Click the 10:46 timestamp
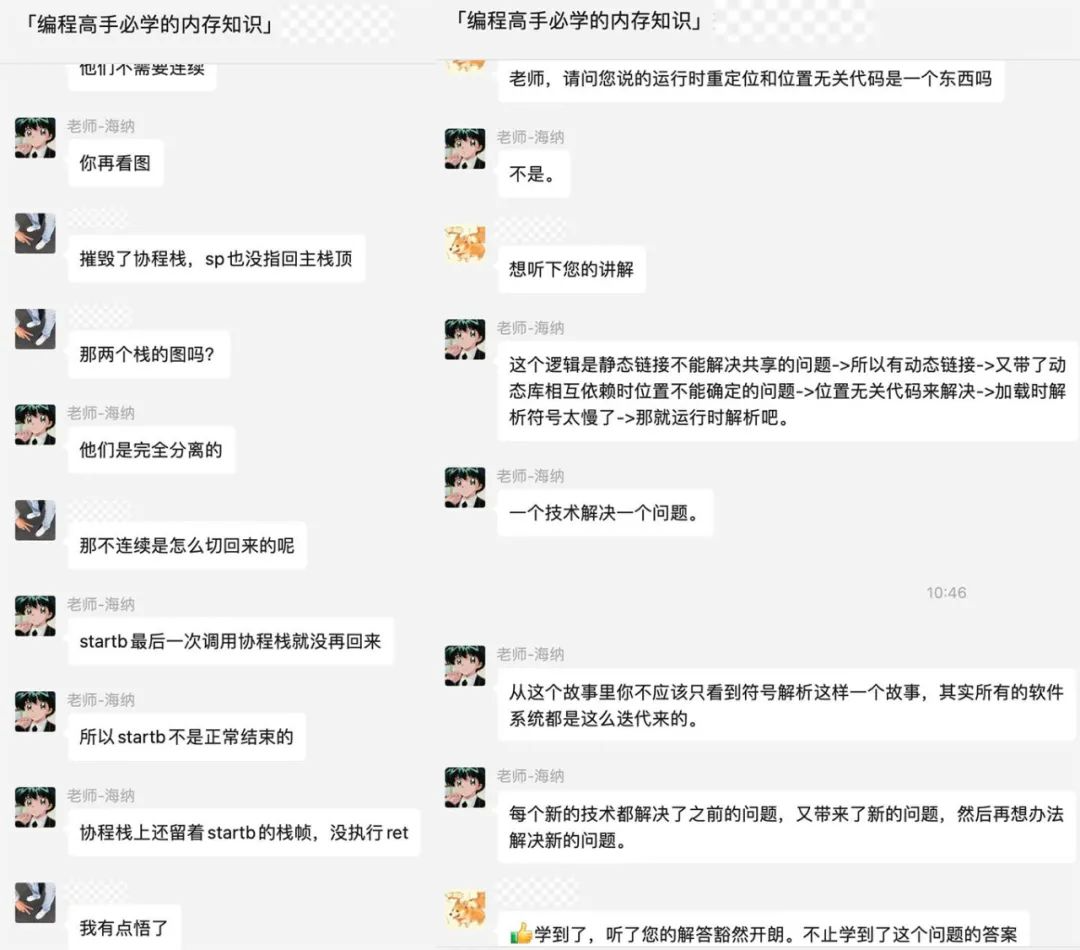 point(946,592)
